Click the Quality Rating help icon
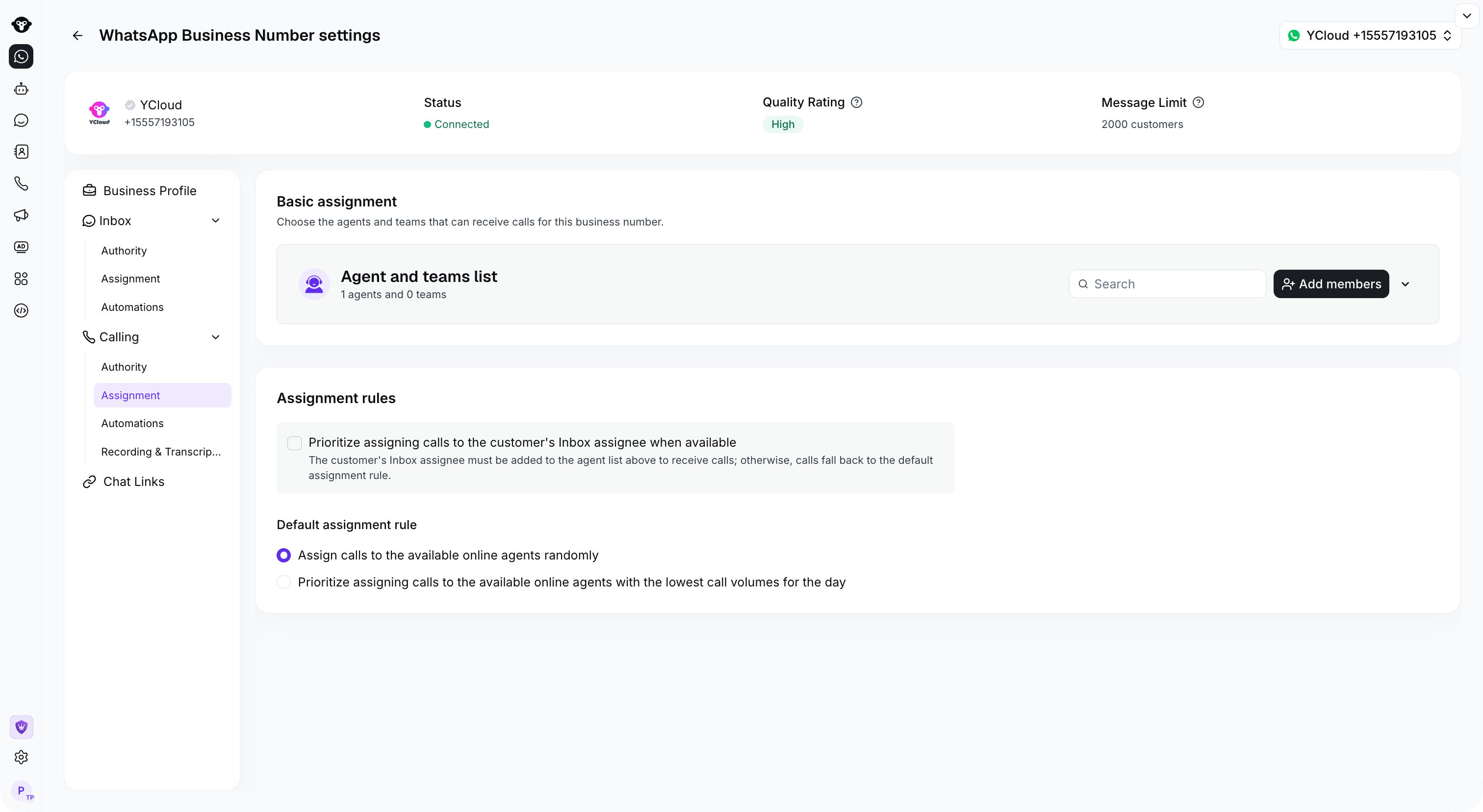Viewport: 1483px width, 812px height. click(x=857, y=102)
